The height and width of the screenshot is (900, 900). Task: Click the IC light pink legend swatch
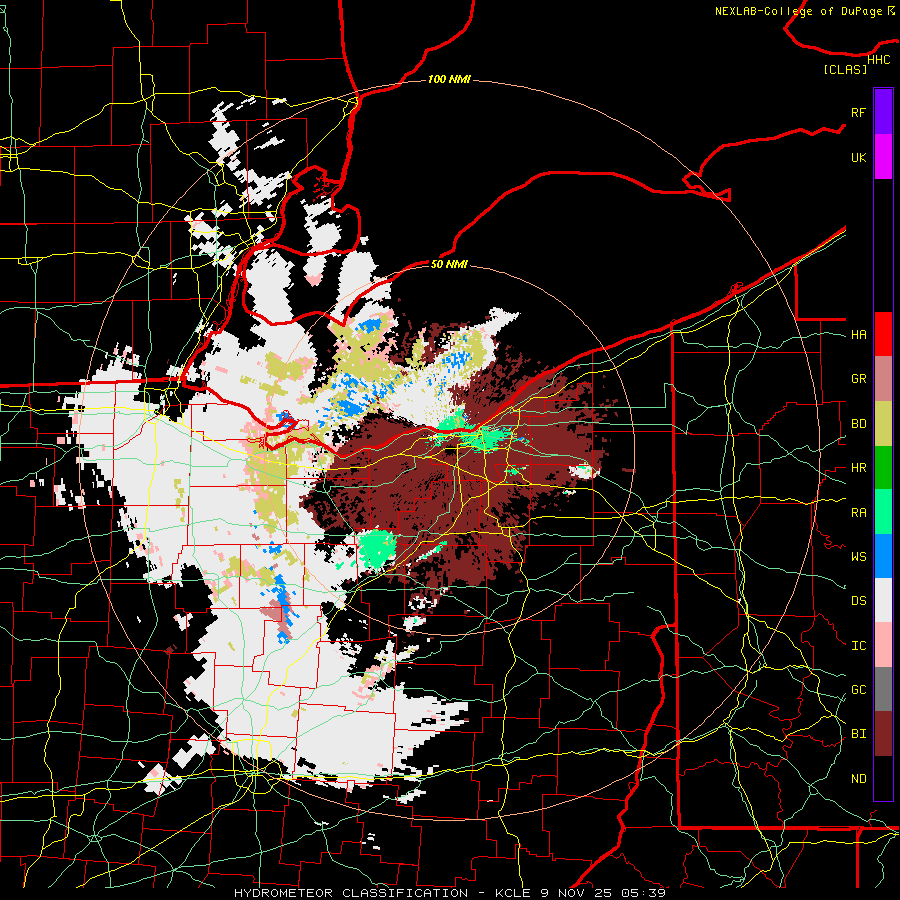[x=883, y=645]
